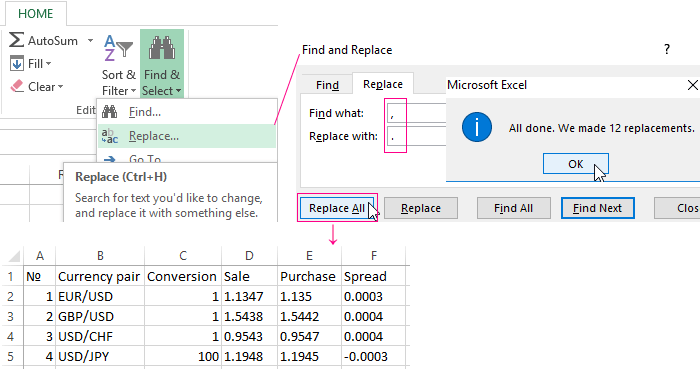Click the Fill down-arrow icon

click(17, 64)
